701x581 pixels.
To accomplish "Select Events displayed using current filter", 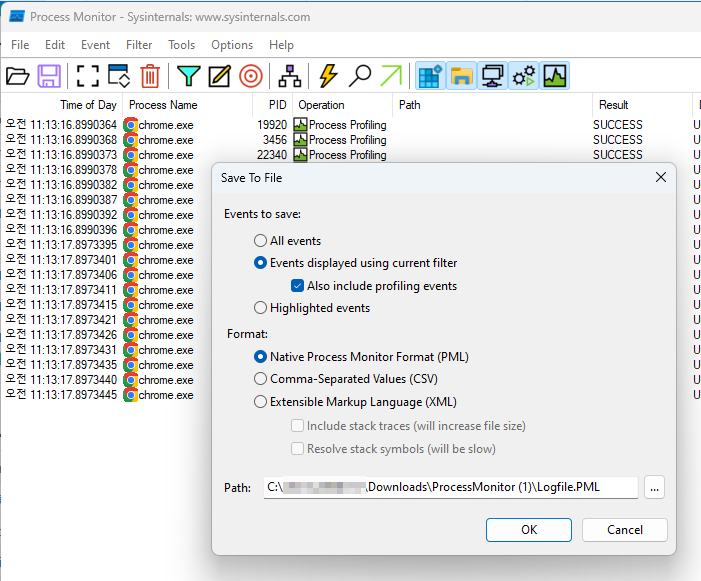I will click(260, 263).
